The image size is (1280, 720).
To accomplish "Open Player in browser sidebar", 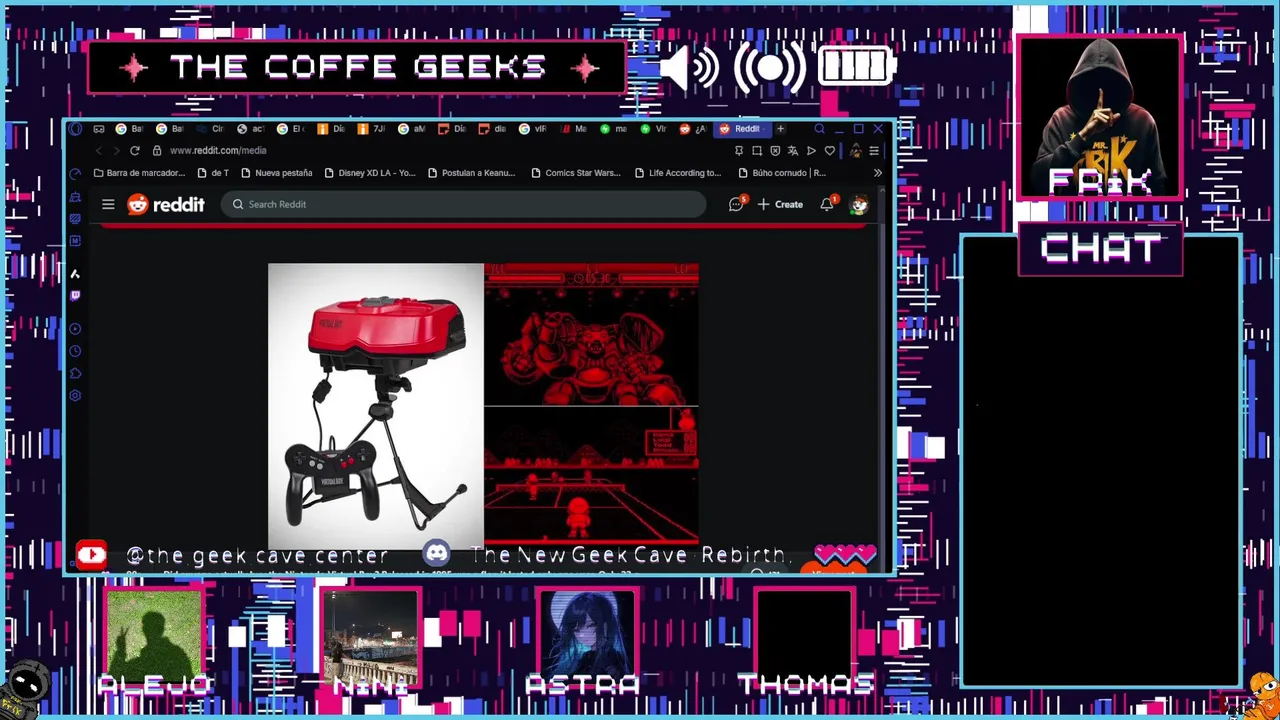I will click(75, 329).
